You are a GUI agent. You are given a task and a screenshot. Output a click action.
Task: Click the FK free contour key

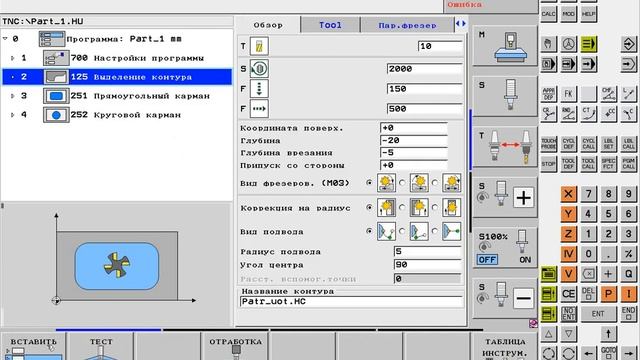click(569, 94)
